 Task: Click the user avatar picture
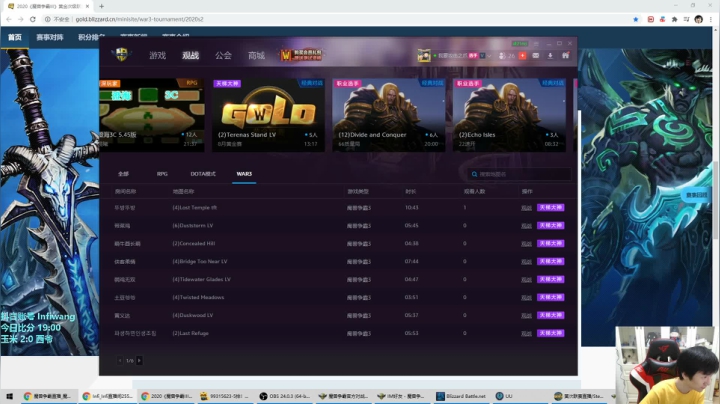click(424, 56)
